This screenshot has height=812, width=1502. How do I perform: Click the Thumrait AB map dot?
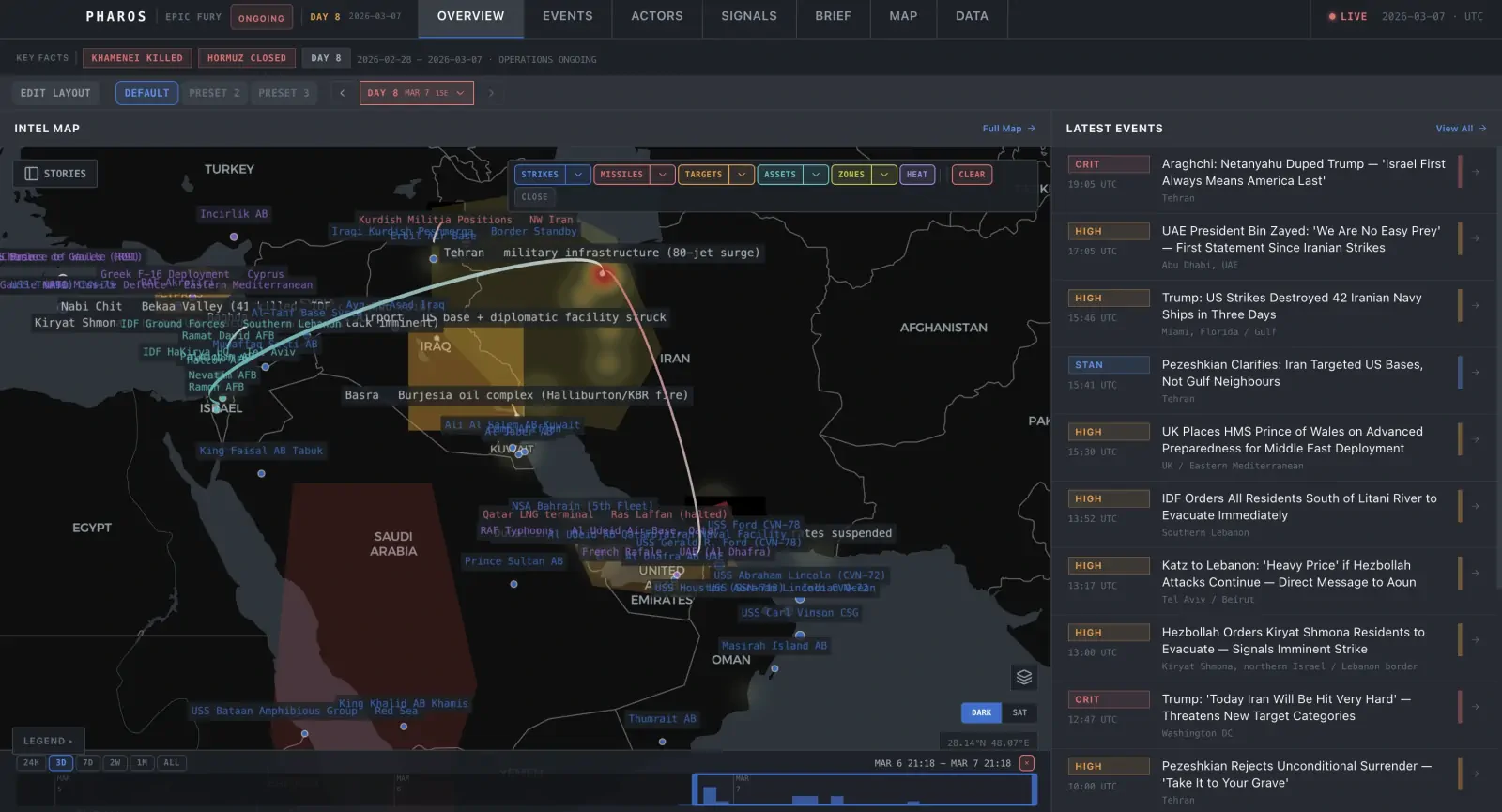662,742
